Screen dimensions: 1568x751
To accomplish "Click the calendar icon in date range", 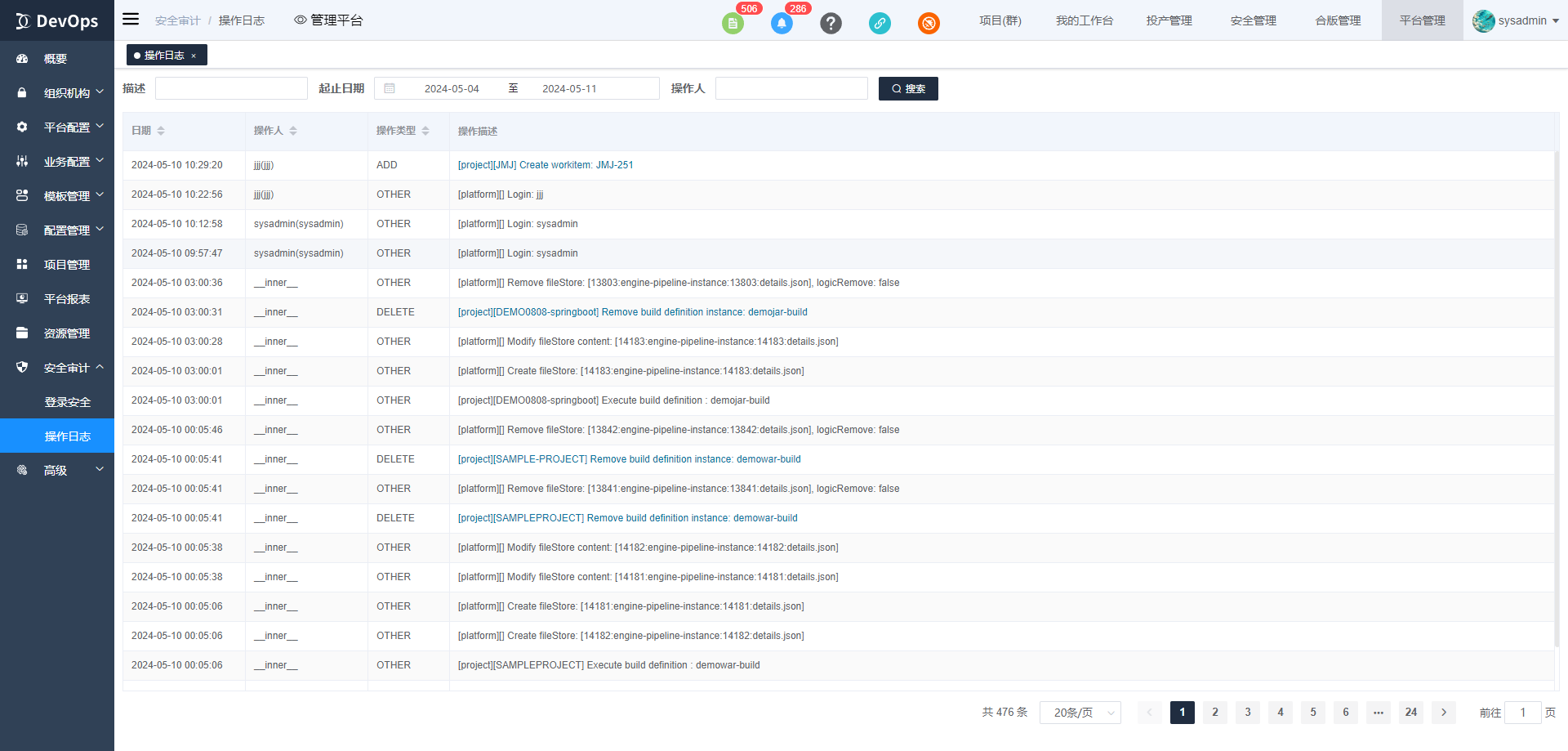I will click(390, 88).
